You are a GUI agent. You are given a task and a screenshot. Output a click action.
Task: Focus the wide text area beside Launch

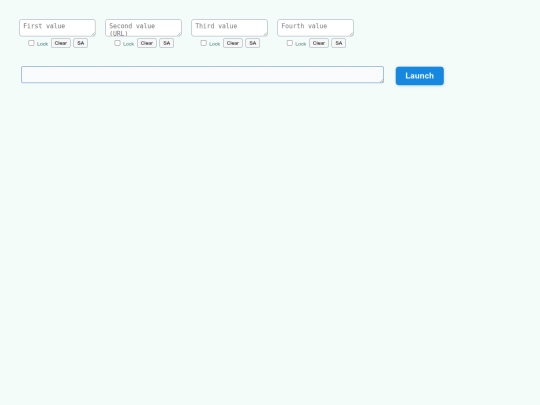pyautogui.click(x=202, y=74)
